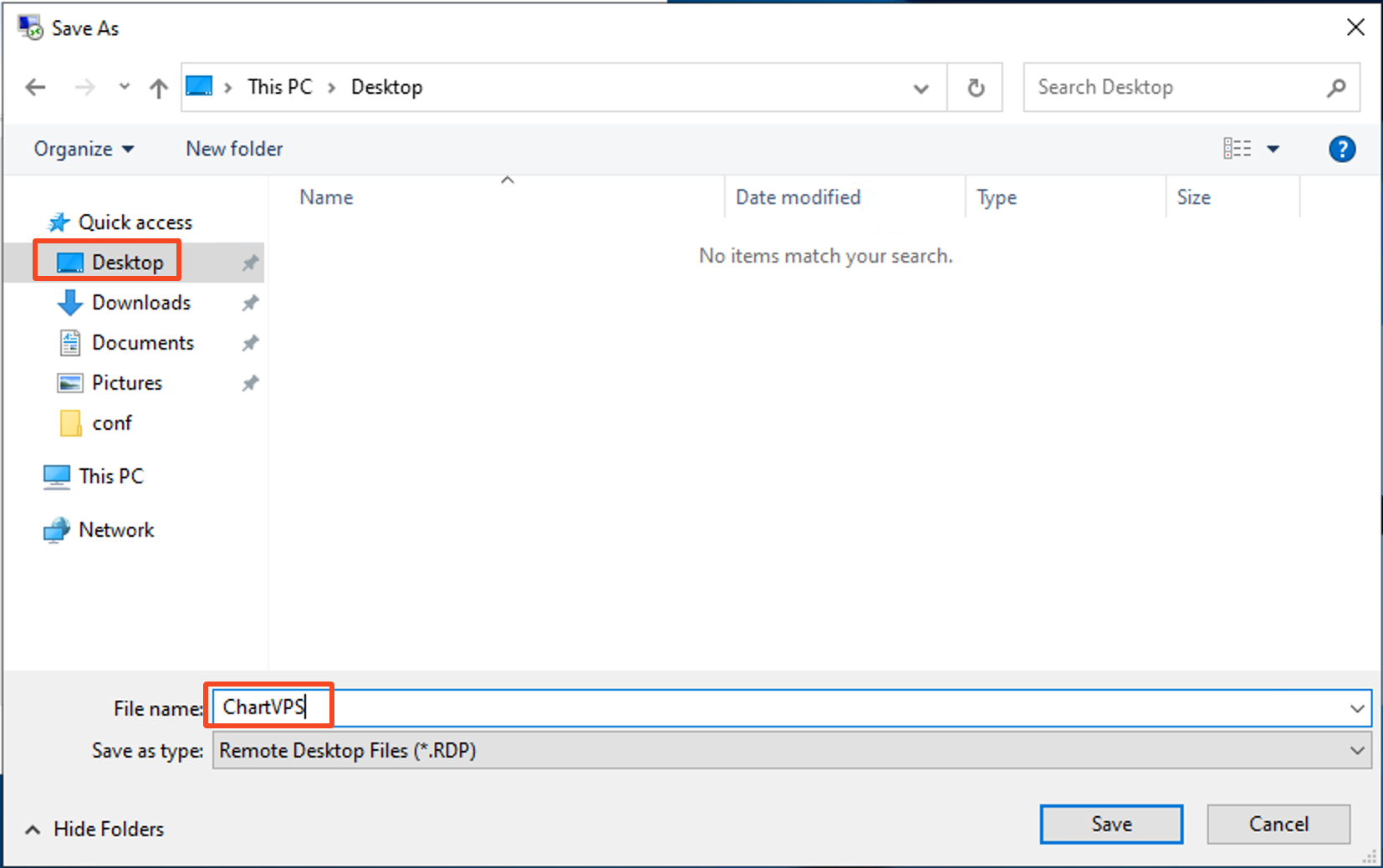Expand the address bar path dropdown
This screenshot has width=1383, height=868.
921,88
